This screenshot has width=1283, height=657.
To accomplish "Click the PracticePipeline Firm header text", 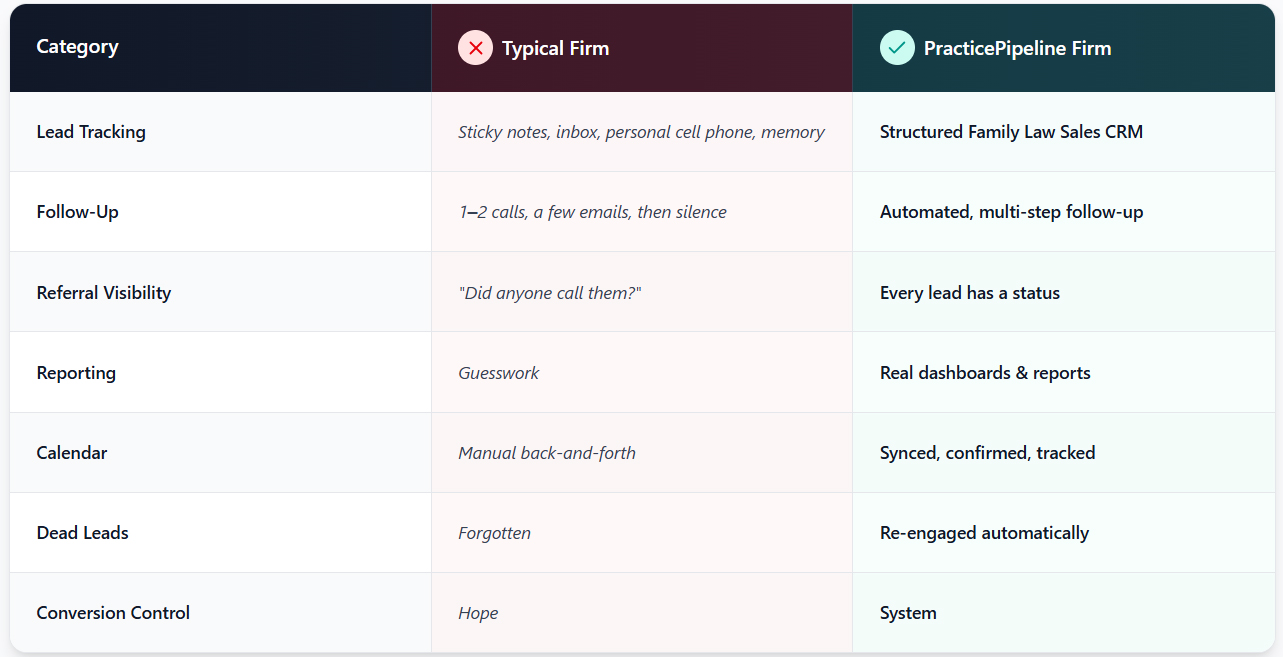I will pyautogui.click(x=1017, y=48).
